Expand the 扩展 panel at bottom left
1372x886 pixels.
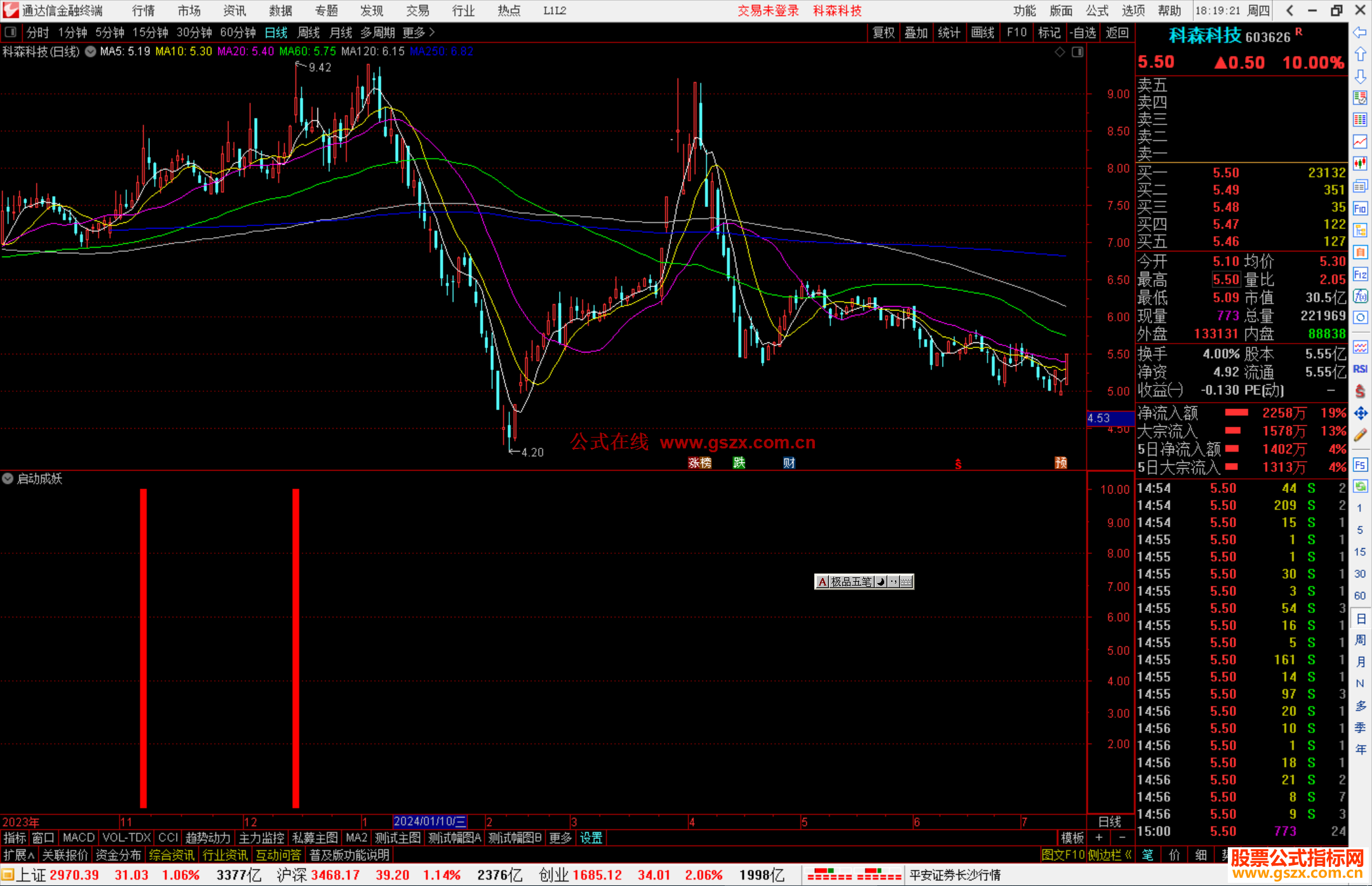(x=19, y=855)
